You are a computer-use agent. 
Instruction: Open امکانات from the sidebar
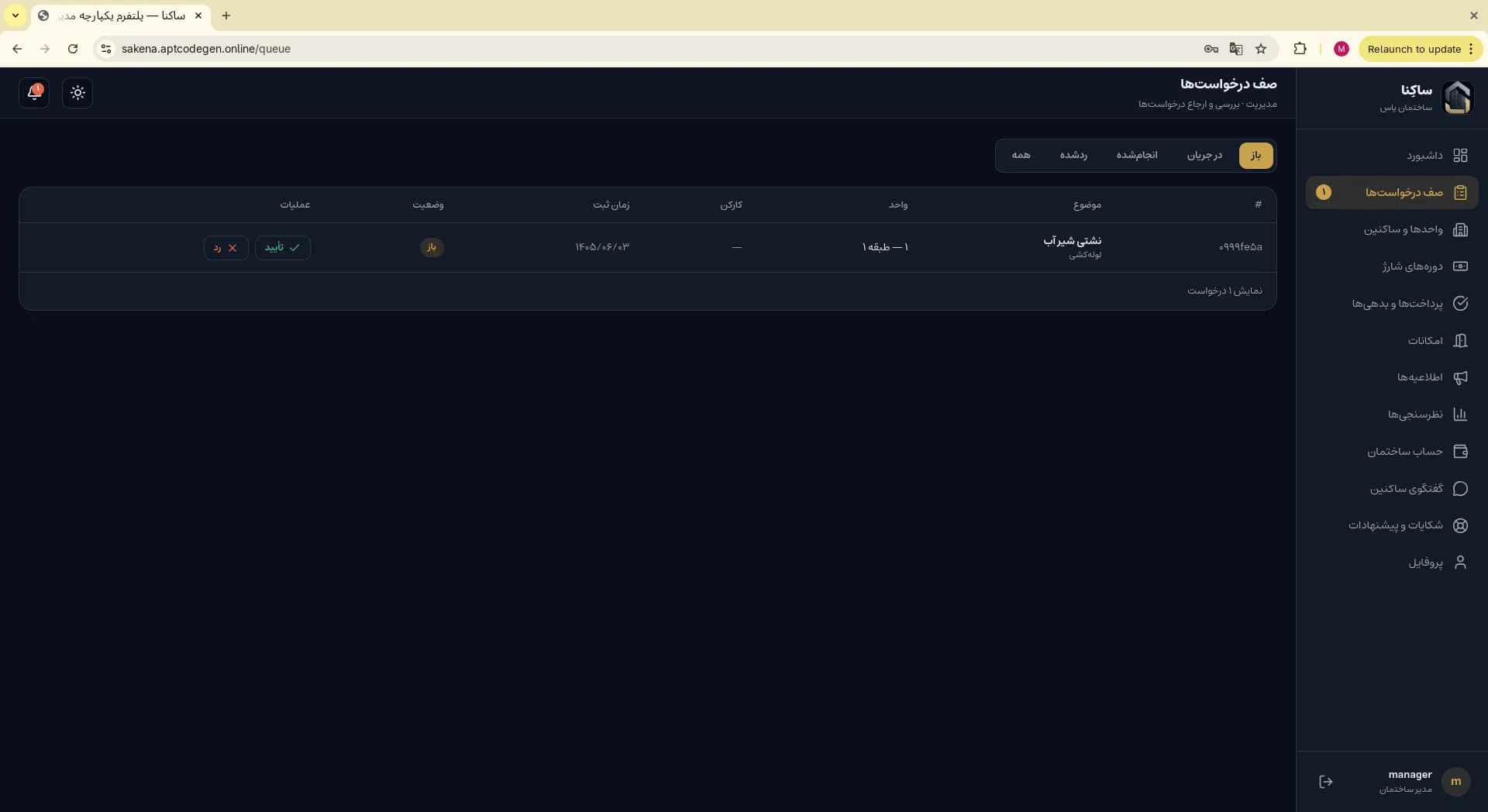[x=1392, y=340]
